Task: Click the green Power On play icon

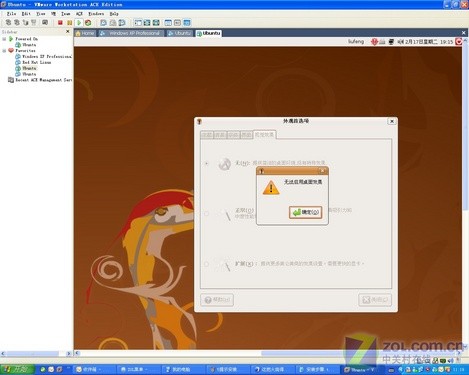Action: (79, 23)
